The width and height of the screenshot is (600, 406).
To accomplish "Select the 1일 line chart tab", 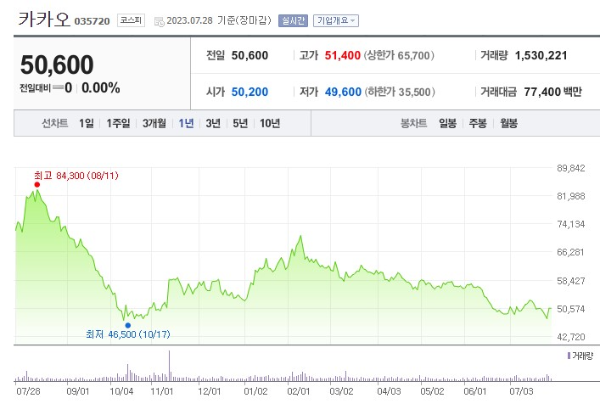I will pyautogui.click(x=86, y=123).
